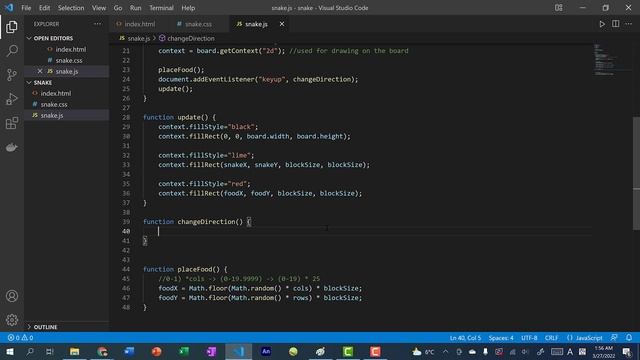Open the Docker view in activity bar
This screenshot has width=640, height=360.
[12, 147]
